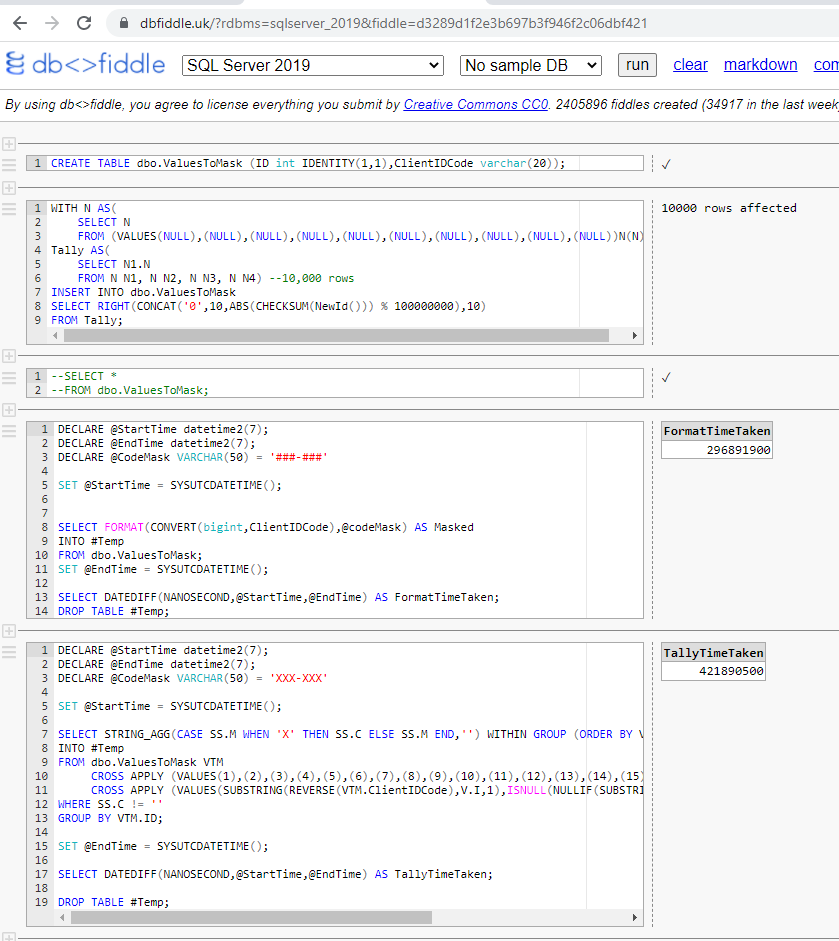Click the 'XXX-XXX' mask string line
Image resolution: width=839 pixels, height=941 pixels.
click(x=193, y=678)
